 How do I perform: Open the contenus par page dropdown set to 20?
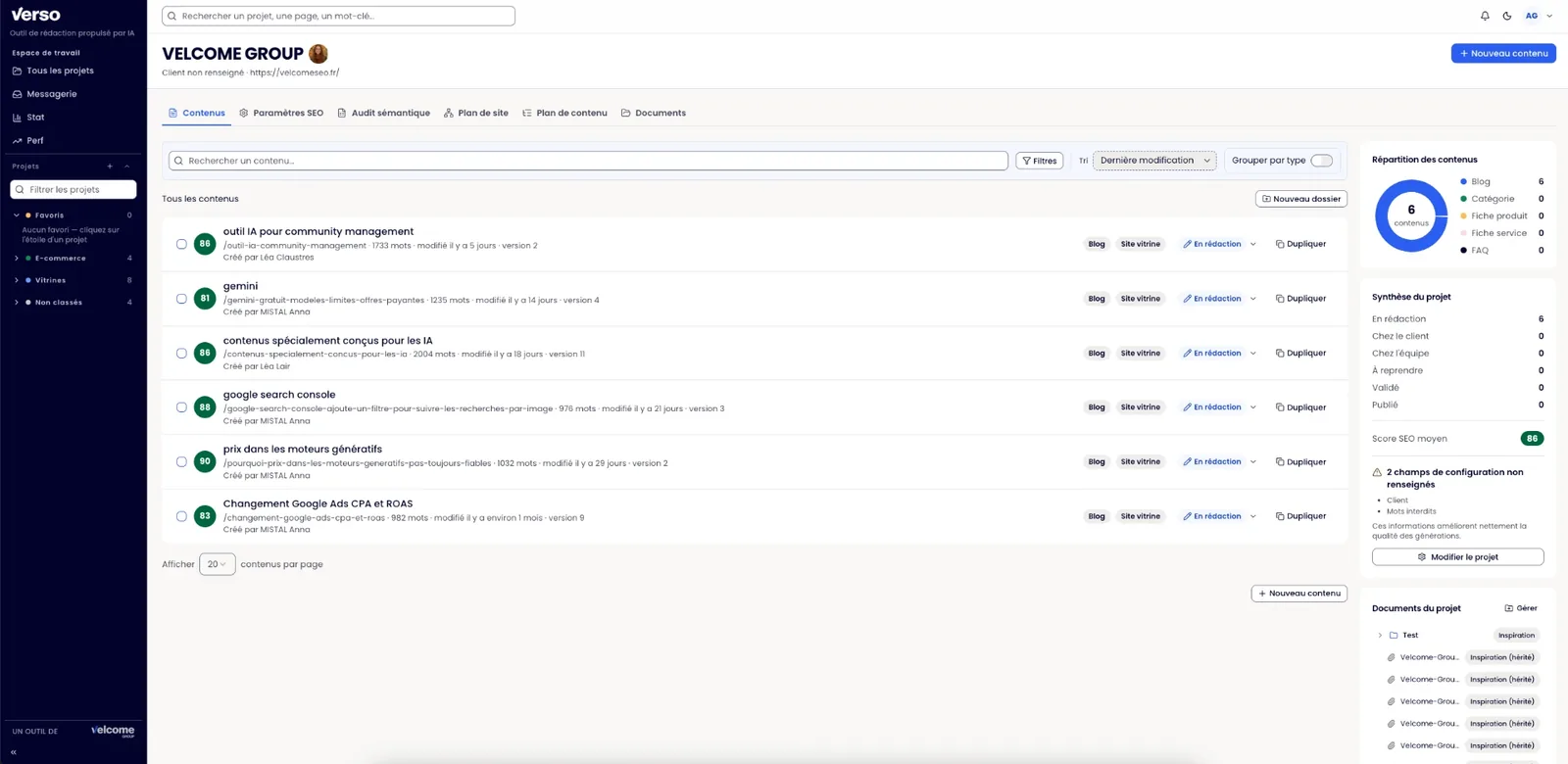217,564
